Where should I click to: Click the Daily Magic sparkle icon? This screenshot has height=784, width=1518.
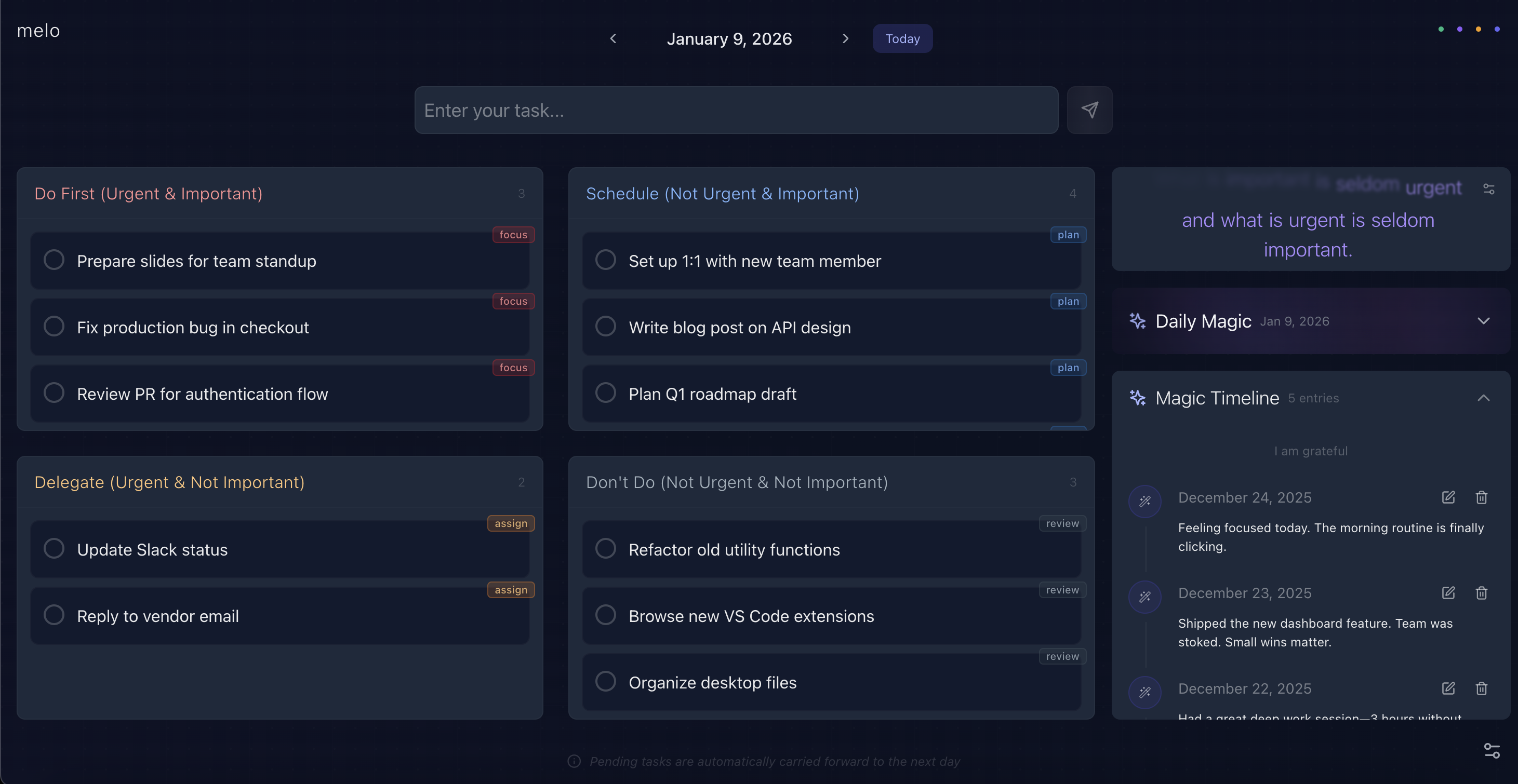1137,321
